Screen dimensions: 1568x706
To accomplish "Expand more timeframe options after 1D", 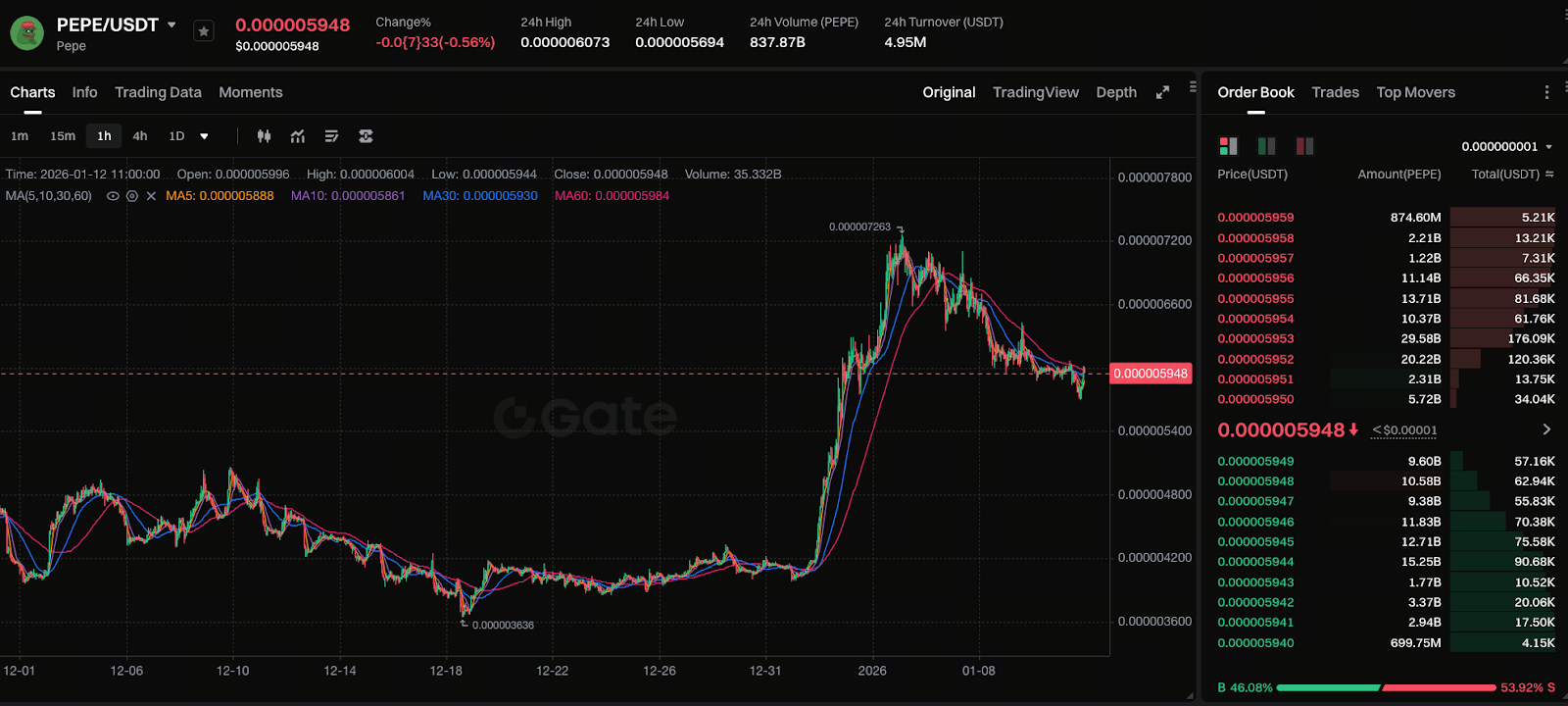I will point(204,136).
